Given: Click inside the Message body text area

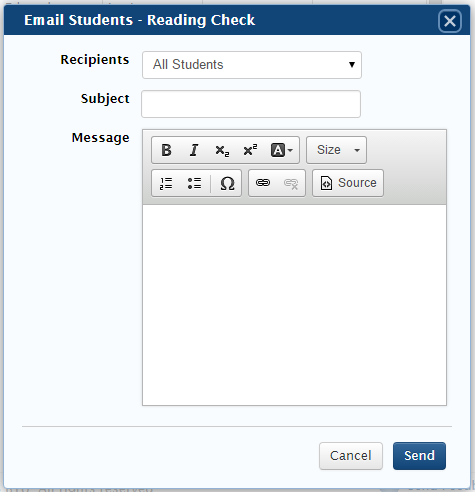Looking at the screenshot, I should coord(294,305).
